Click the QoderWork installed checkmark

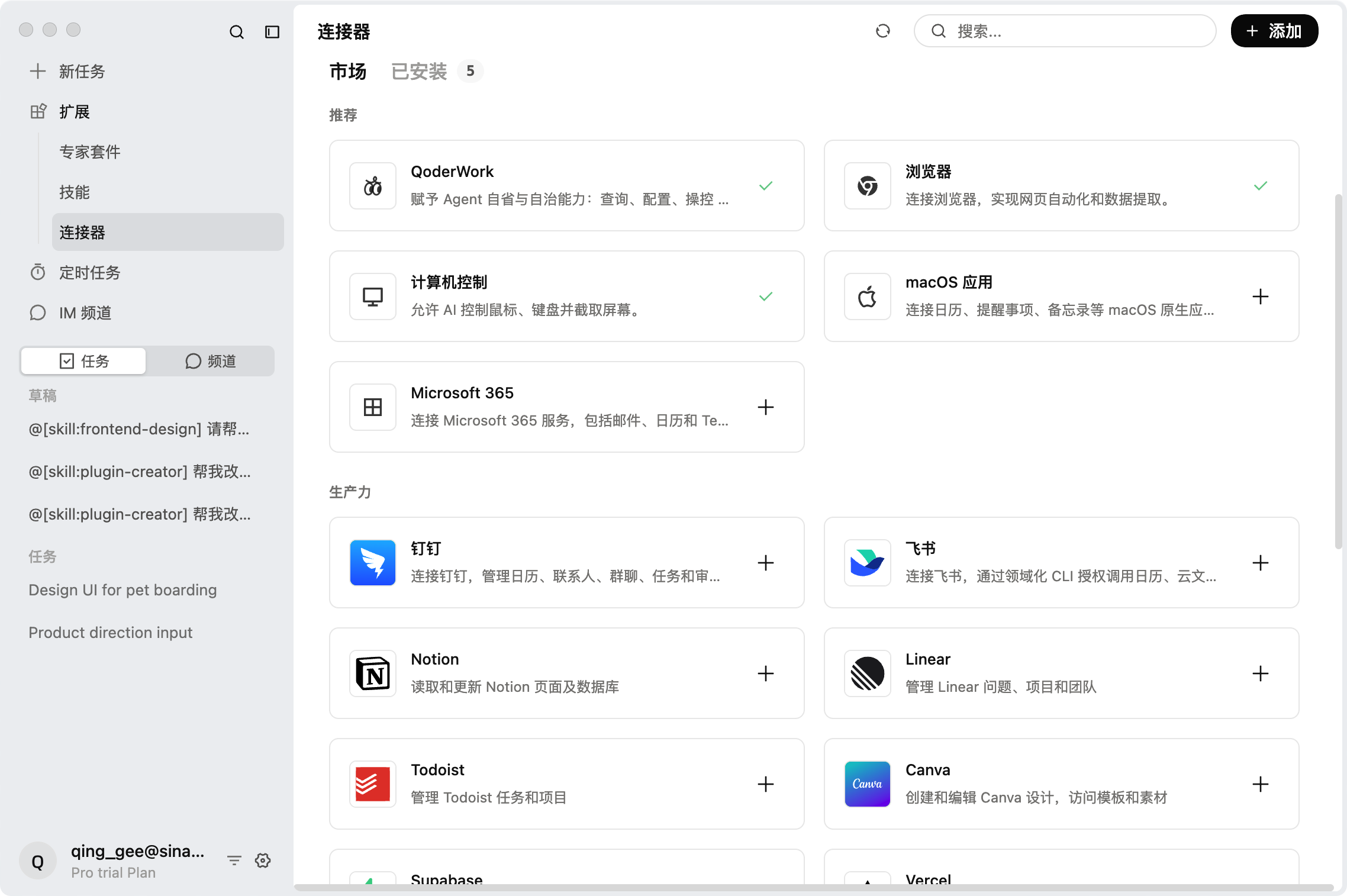765,186
